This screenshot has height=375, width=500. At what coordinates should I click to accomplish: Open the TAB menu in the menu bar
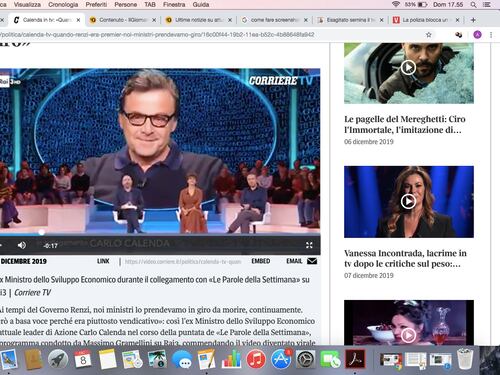click(150, 5)
